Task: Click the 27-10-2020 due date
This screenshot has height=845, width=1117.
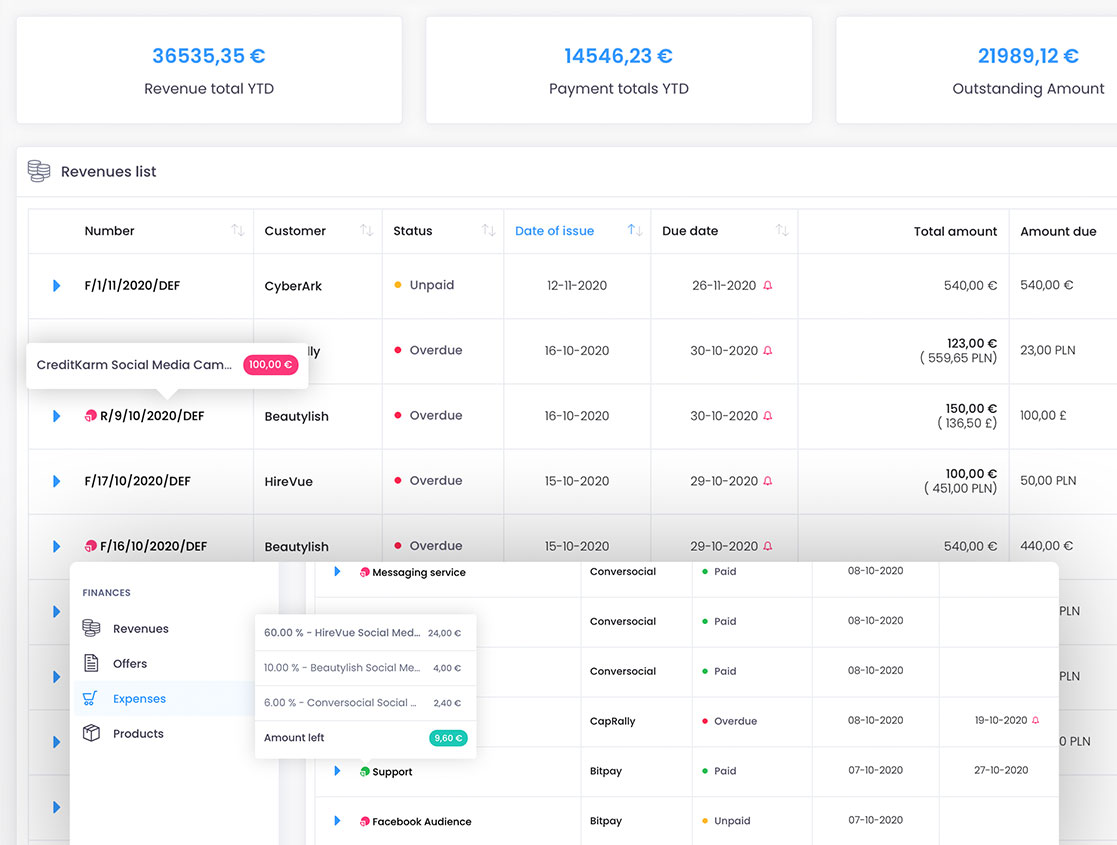Action: 1001,770
